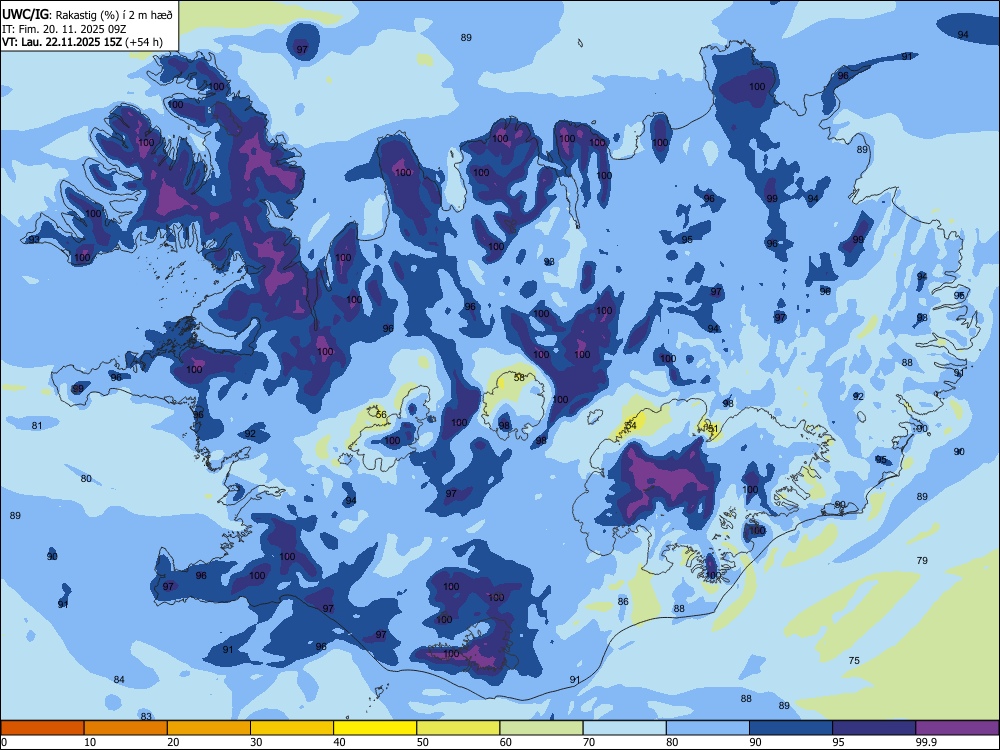Viewport: 1000px width, 750px height.
Task: Click the title 'UWC/IG: Rakastig (%) í 2 m hæð'
Action: pyautogui.click(x=87, y=15)
